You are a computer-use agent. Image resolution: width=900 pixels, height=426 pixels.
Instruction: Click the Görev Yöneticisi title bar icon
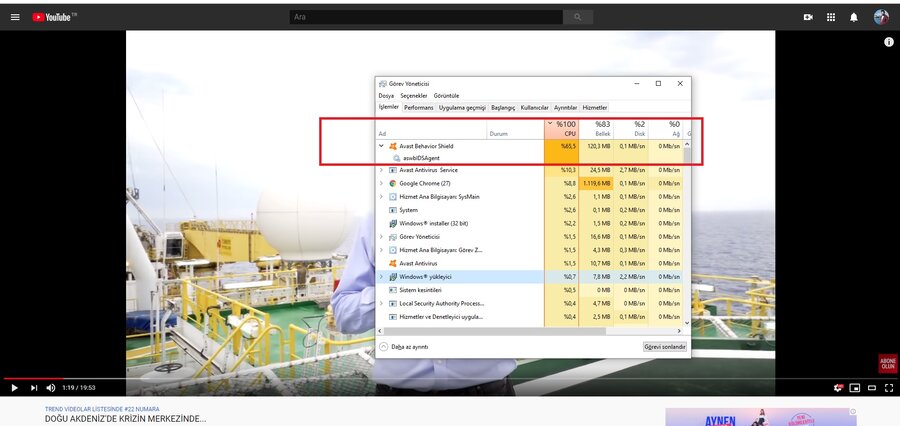click(x=383, y=84)
